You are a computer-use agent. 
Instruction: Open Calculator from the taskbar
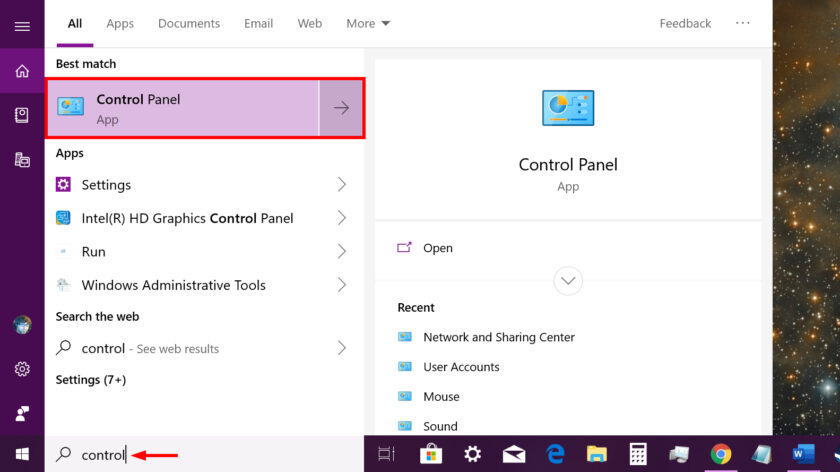pos(638,454)
